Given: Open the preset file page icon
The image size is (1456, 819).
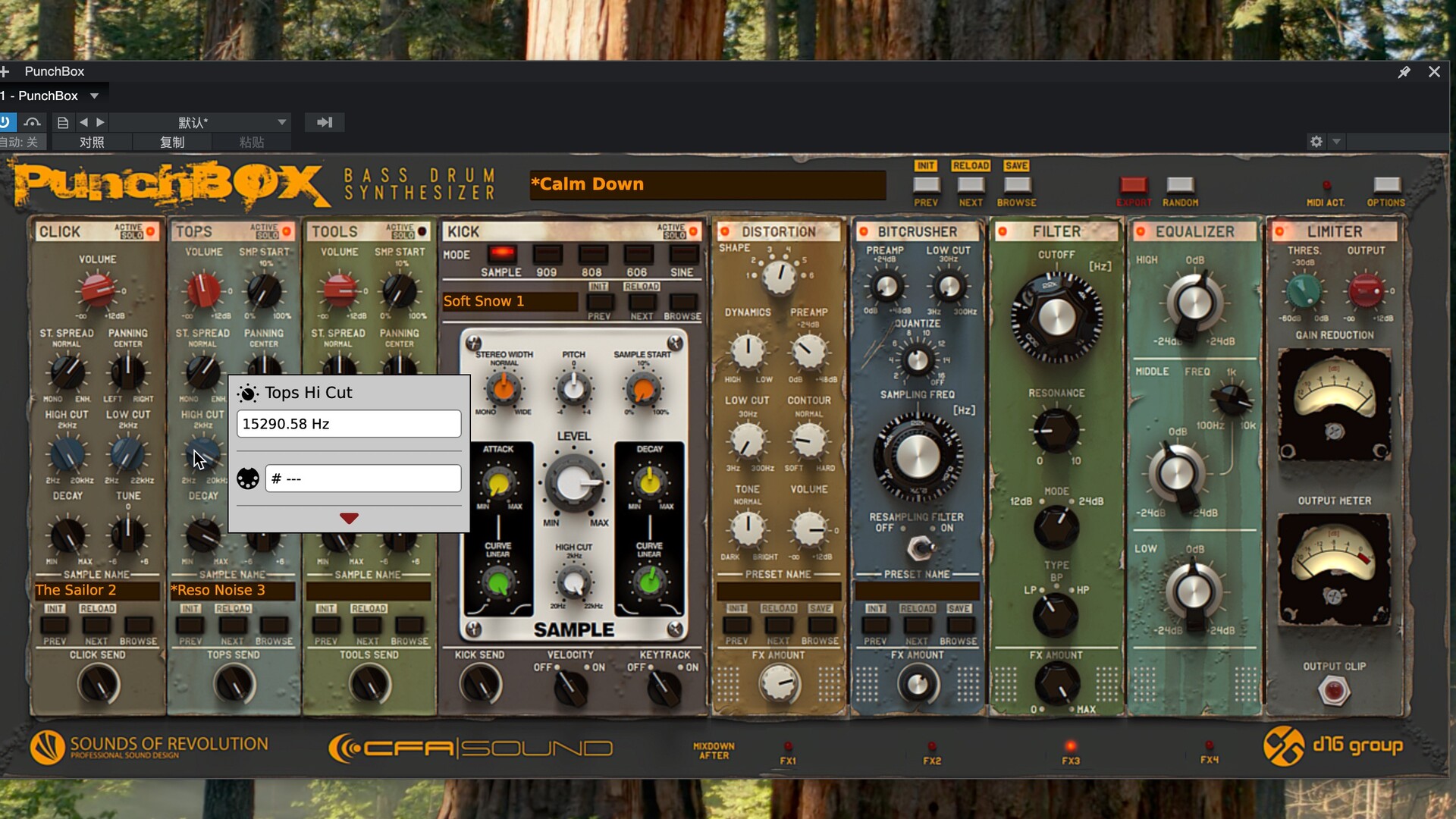Looking at the screenshot, I should pos(63,122).
